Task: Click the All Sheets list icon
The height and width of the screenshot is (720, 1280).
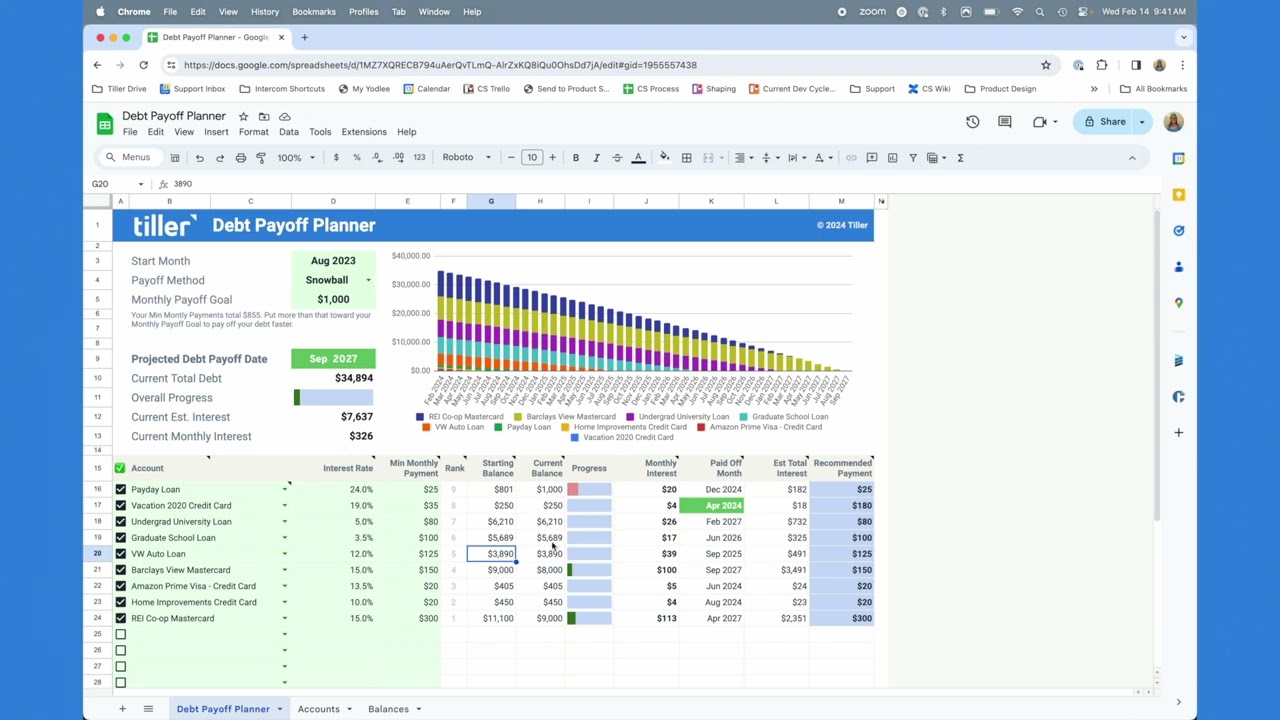Action: [148, 709]
